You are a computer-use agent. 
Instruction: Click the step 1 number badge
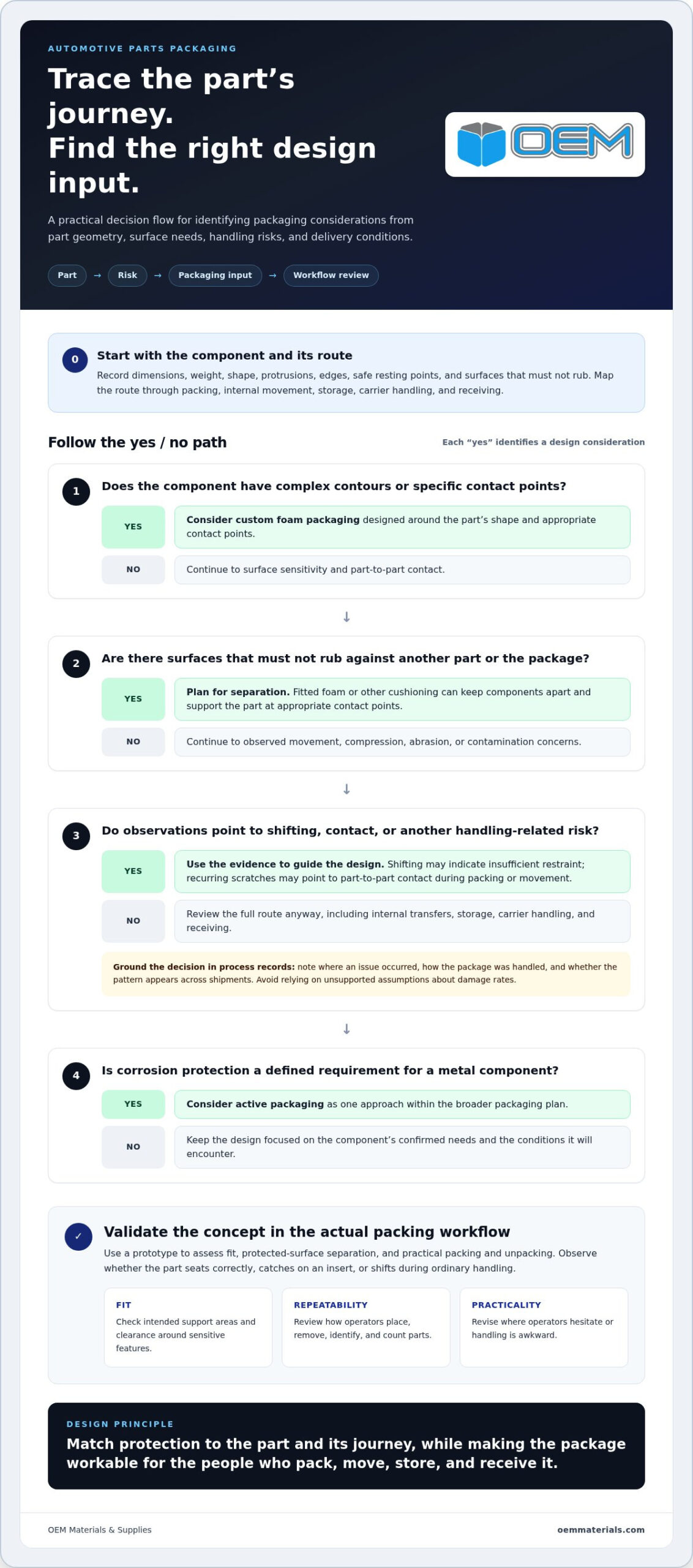pyautogui.click(x=76, y=491)
